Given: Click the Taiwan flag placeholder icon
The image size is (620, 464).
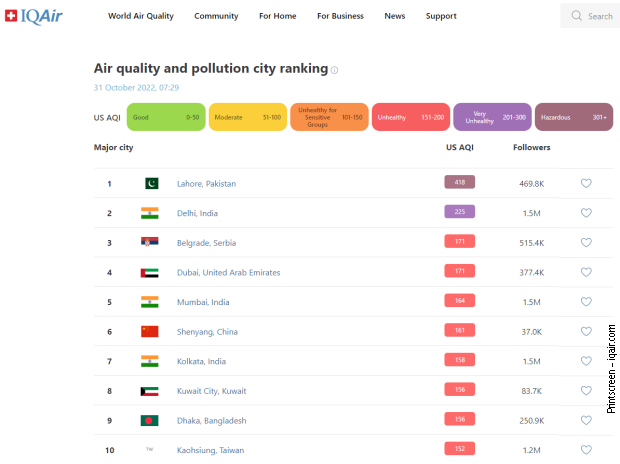Looking at the screenshot, I should (x=149, y=449).
